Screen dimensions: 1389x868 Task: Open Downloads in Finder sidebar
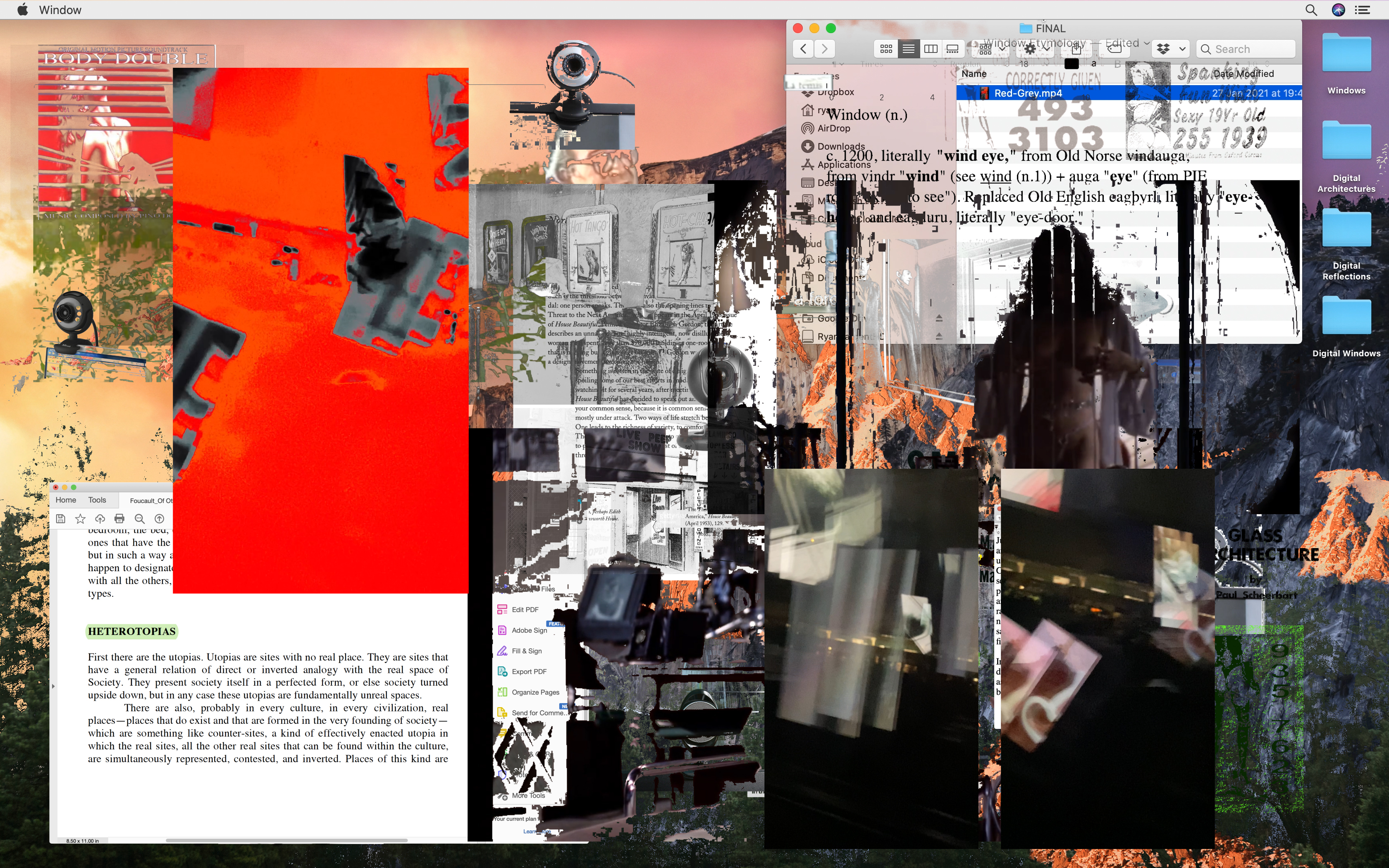pyautogui.click(x=833, y=146)
